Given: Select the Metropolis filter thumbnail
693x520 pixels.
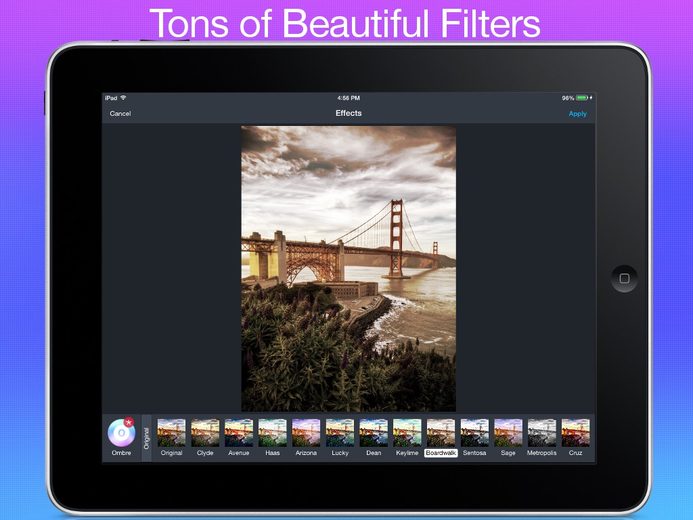Looking at the screenshot, I should [x=542, y=433].
